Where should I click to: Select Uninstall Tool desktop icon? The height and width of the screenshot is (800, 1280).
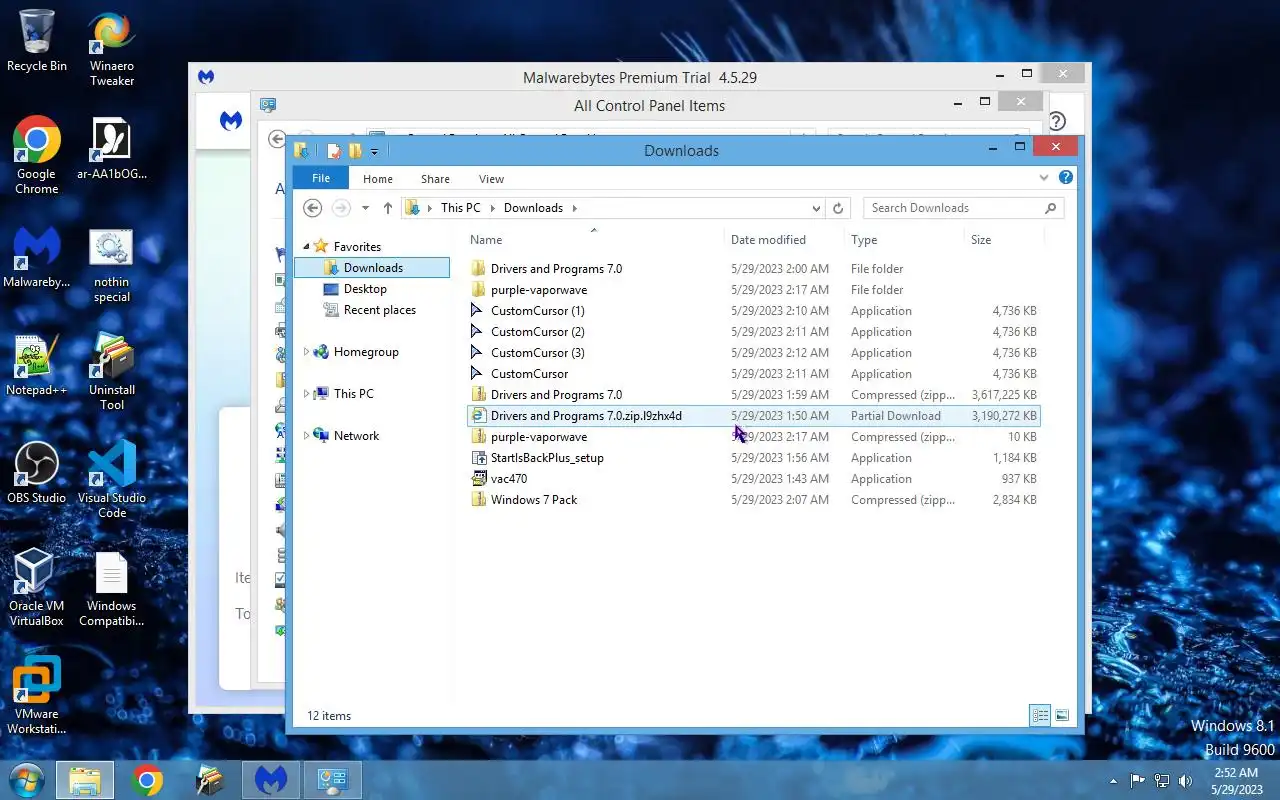pyautogui.click(x=112, y=372)
